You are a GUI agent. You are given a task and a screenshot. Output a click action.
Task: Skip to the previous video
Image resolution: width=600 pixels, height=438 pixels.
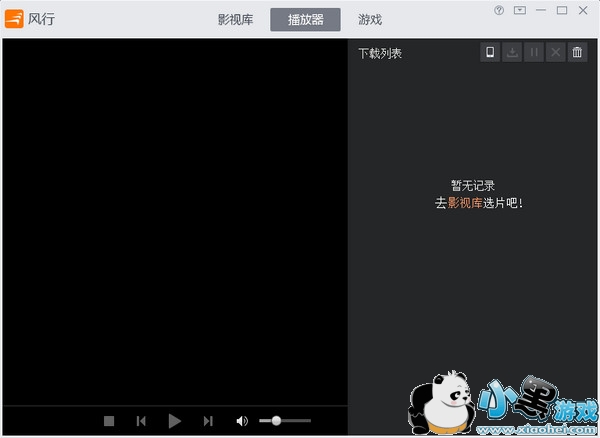[x=141, y=421]
